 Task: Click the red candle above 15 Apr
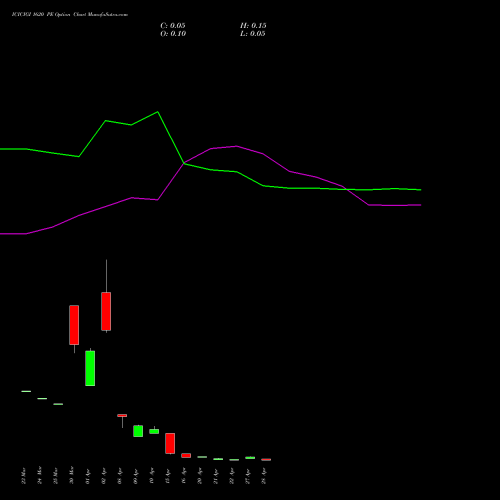[170, 443]
